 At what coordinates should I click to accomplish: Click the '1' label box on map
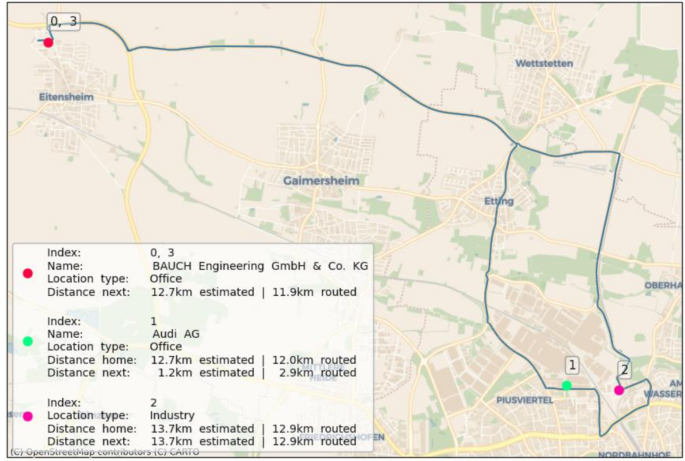tap(572, 365)
